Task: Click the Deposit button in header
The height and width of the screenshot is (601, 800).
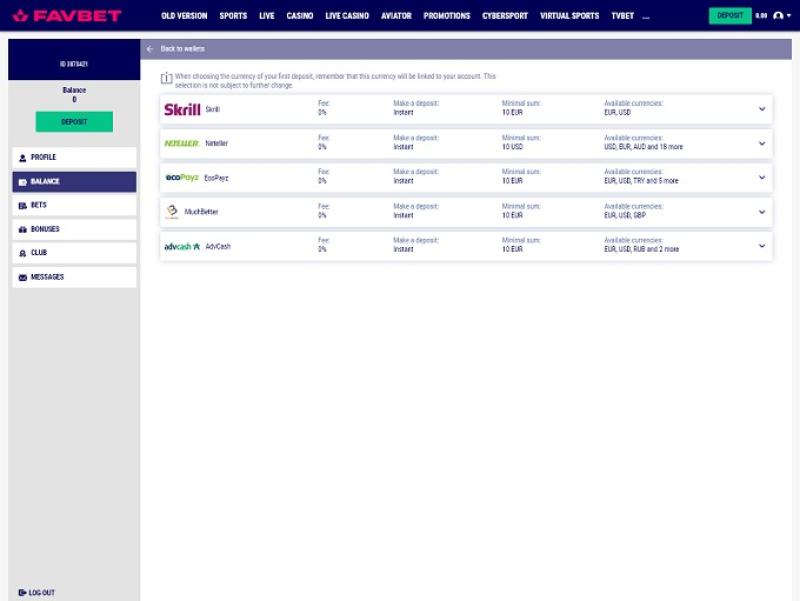Action: 730,16
